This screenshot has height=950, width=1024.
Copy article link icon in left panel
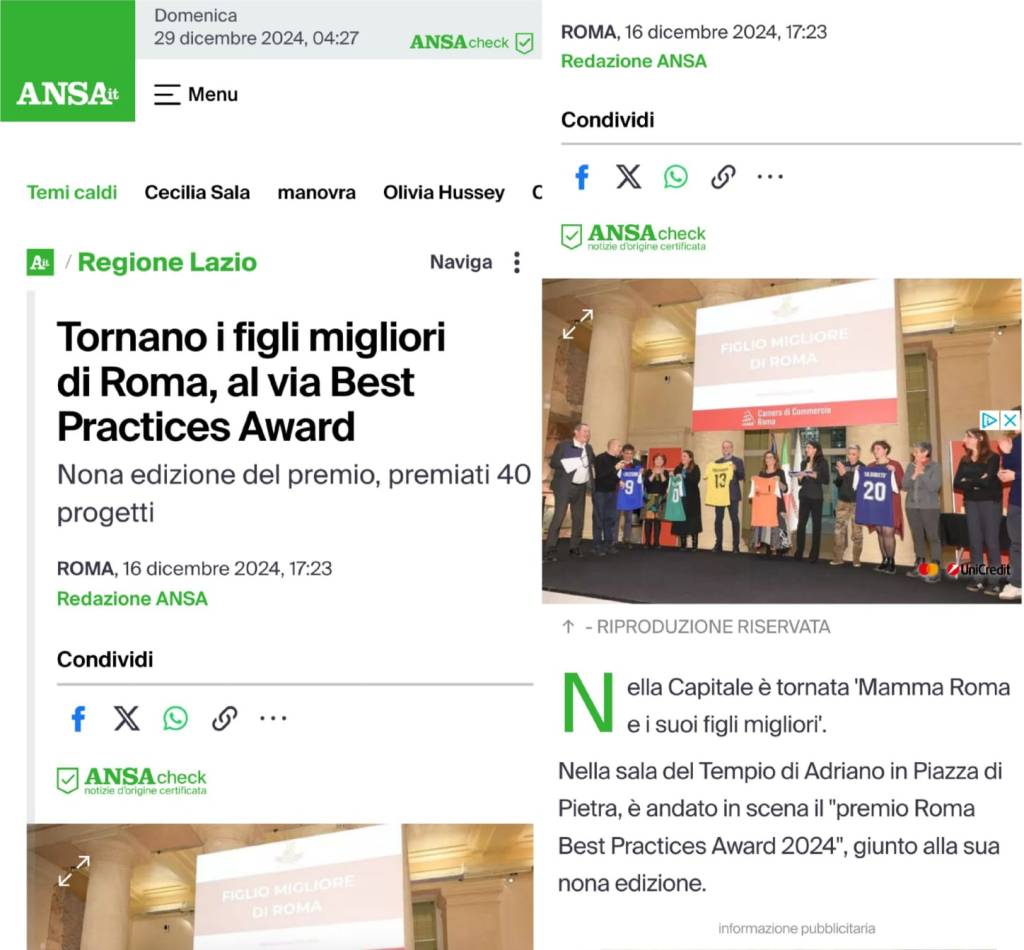(224, 718)
